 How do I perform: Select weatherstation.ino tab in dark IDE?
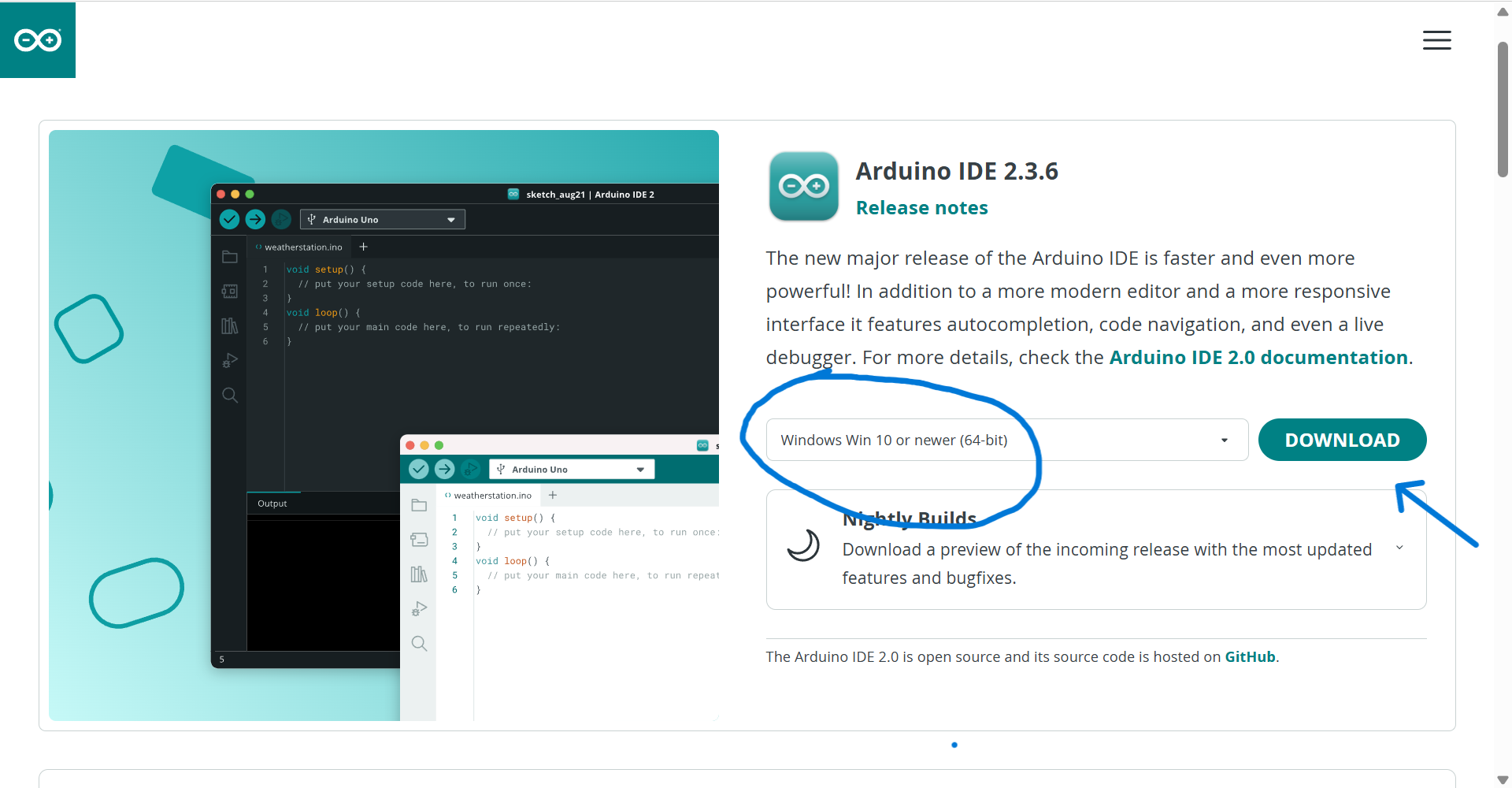click(299, 247)
